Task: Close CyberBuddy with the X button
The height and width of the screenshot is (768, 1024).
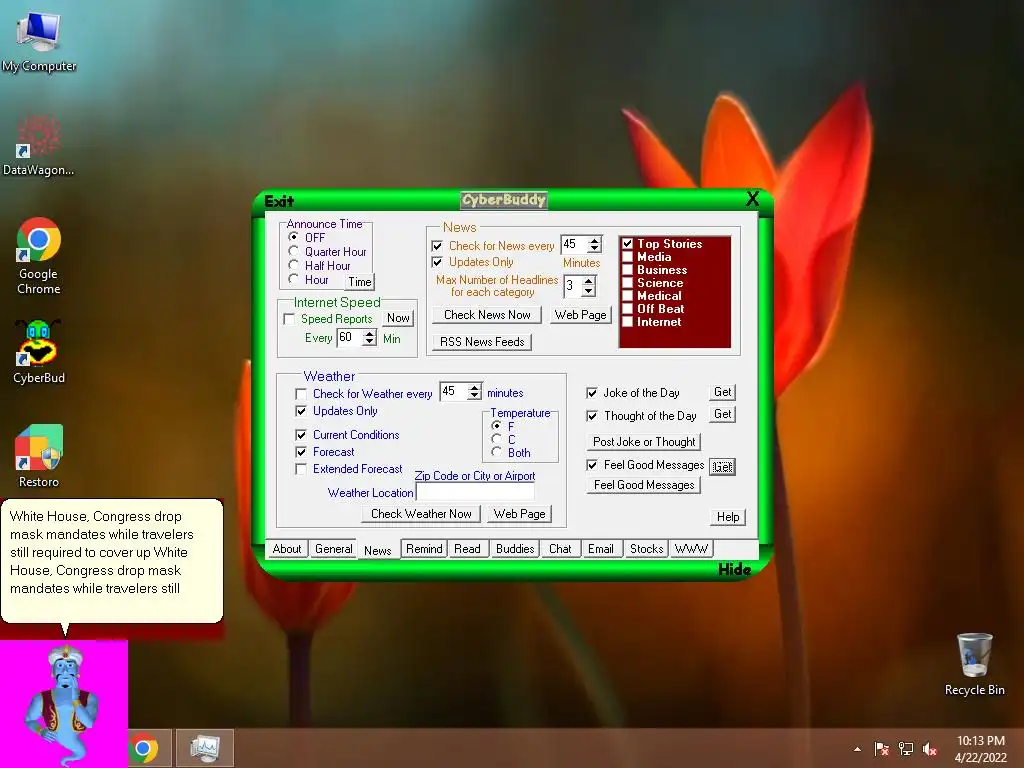Action: pos(752,199)
